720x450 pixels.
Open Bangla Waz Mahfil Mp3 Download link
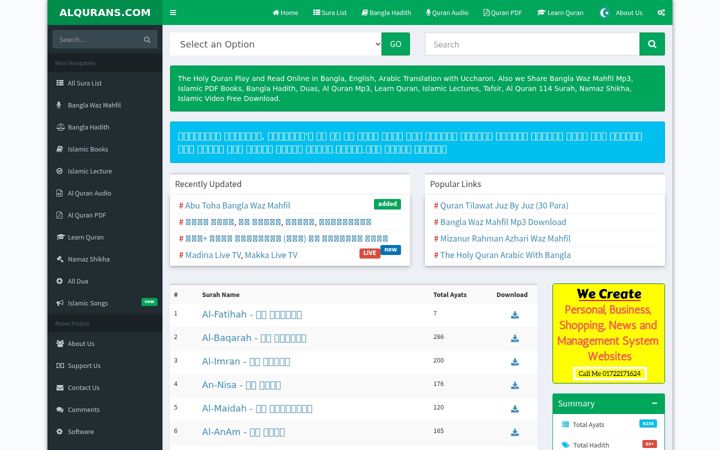[x=503, y=222]
